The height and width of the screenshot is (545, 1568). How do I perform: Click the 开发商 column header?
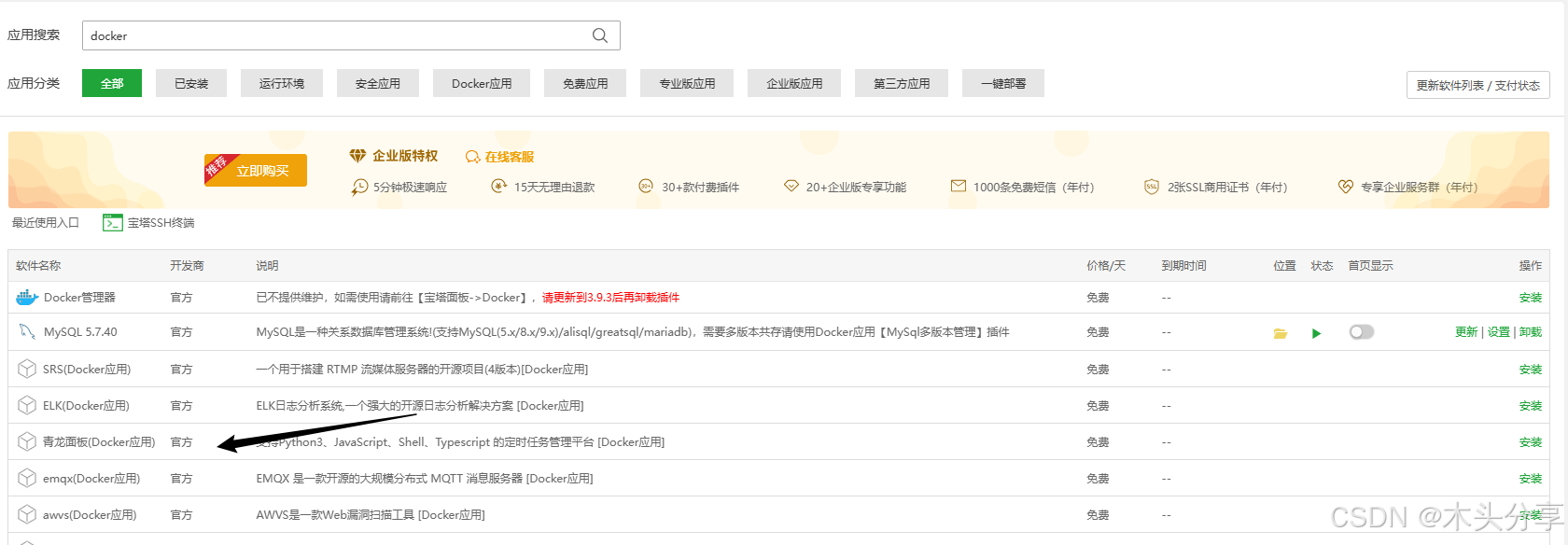[x=187, y=266]
